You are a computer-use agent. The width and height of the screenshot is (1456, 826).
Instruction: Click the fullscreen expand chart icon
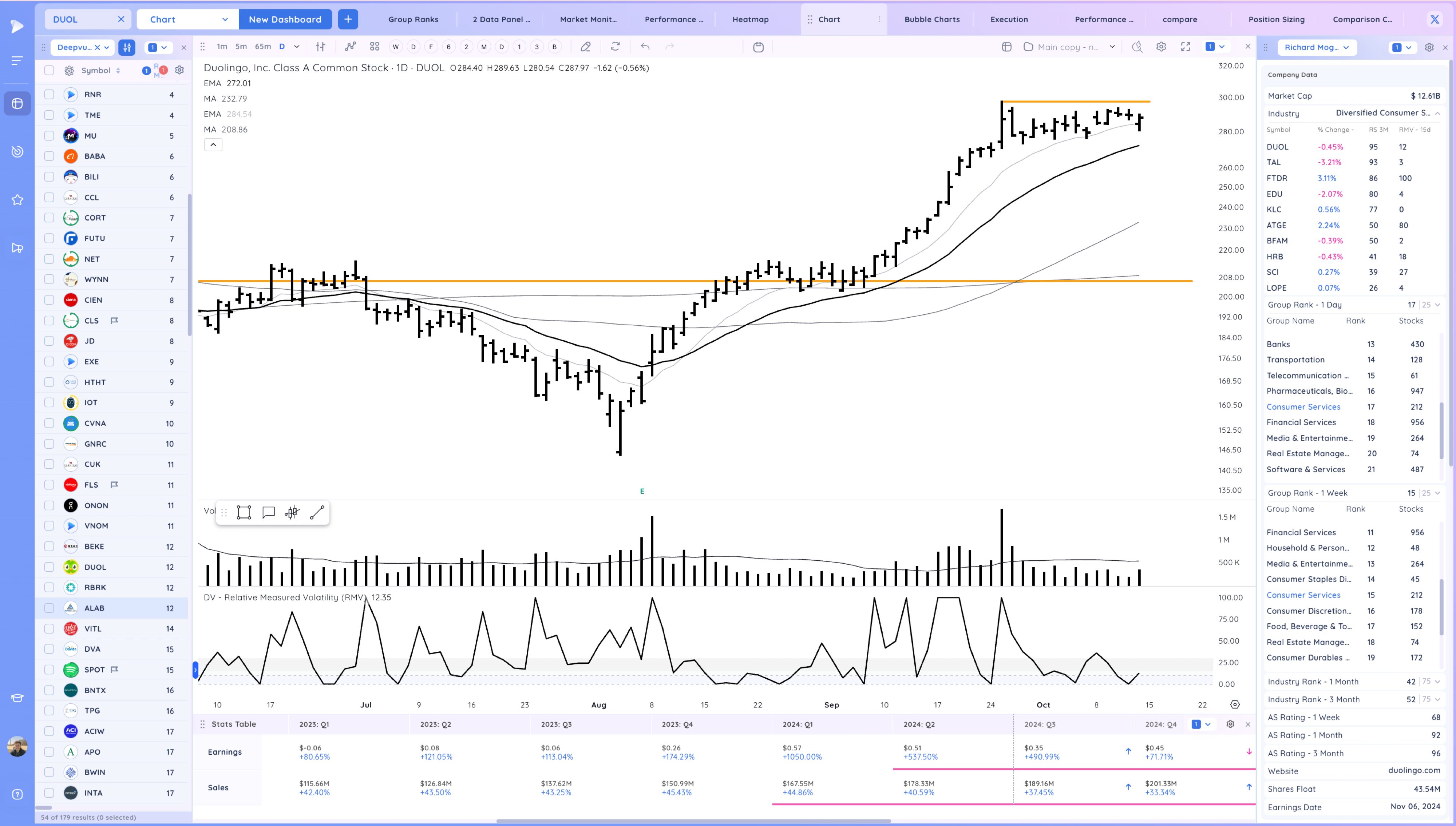1185,47
